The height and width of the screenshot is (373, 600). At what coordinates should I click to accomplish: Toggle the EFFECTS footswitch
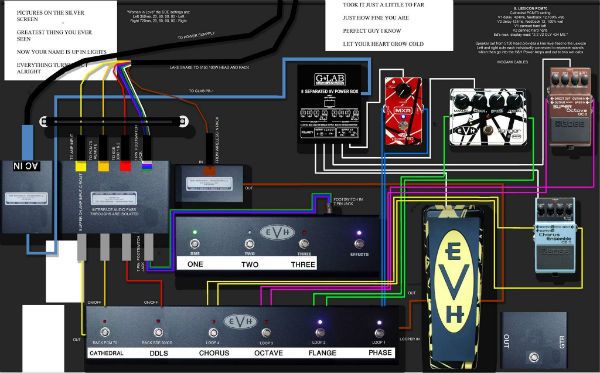[359, 243]
